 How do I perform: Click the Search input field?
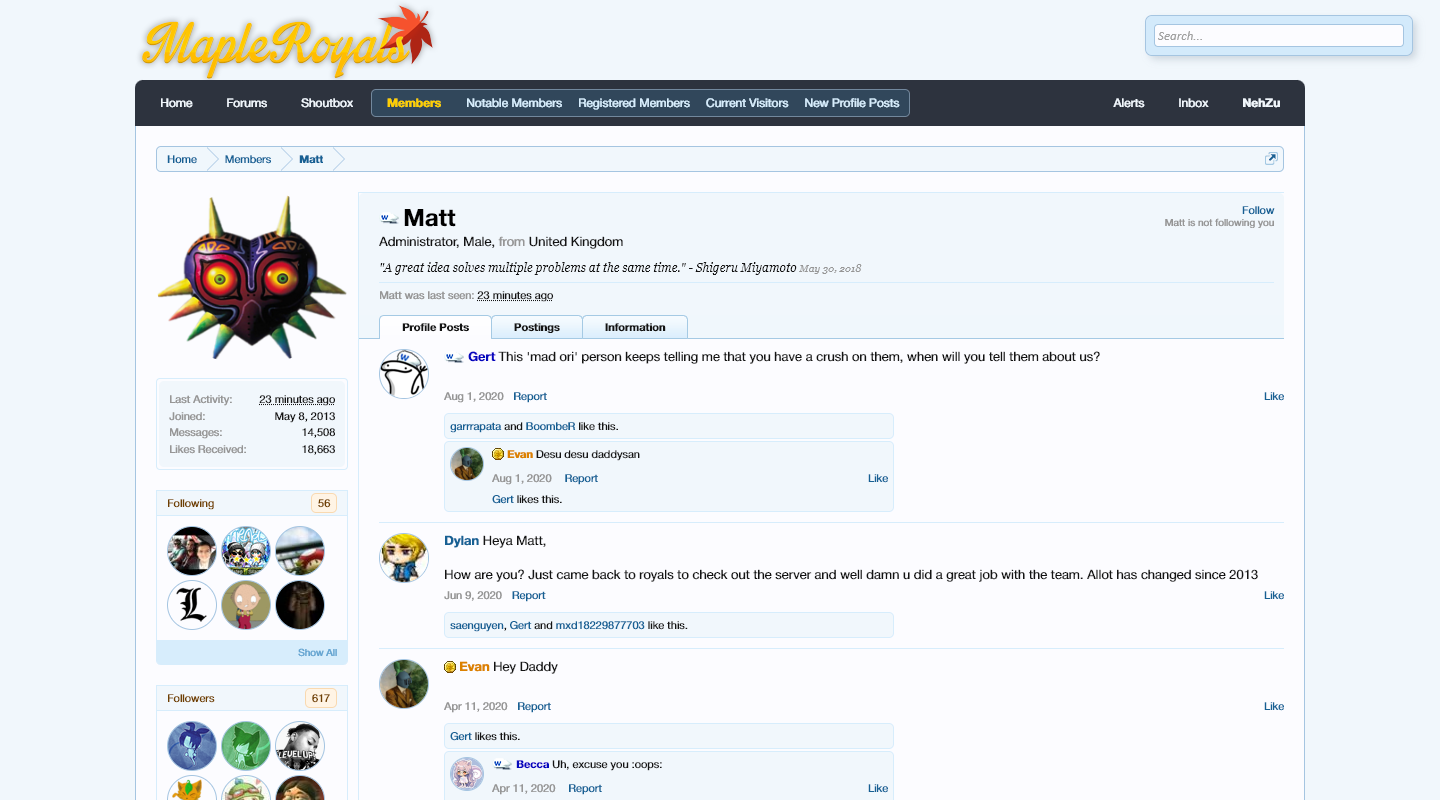1278,36
